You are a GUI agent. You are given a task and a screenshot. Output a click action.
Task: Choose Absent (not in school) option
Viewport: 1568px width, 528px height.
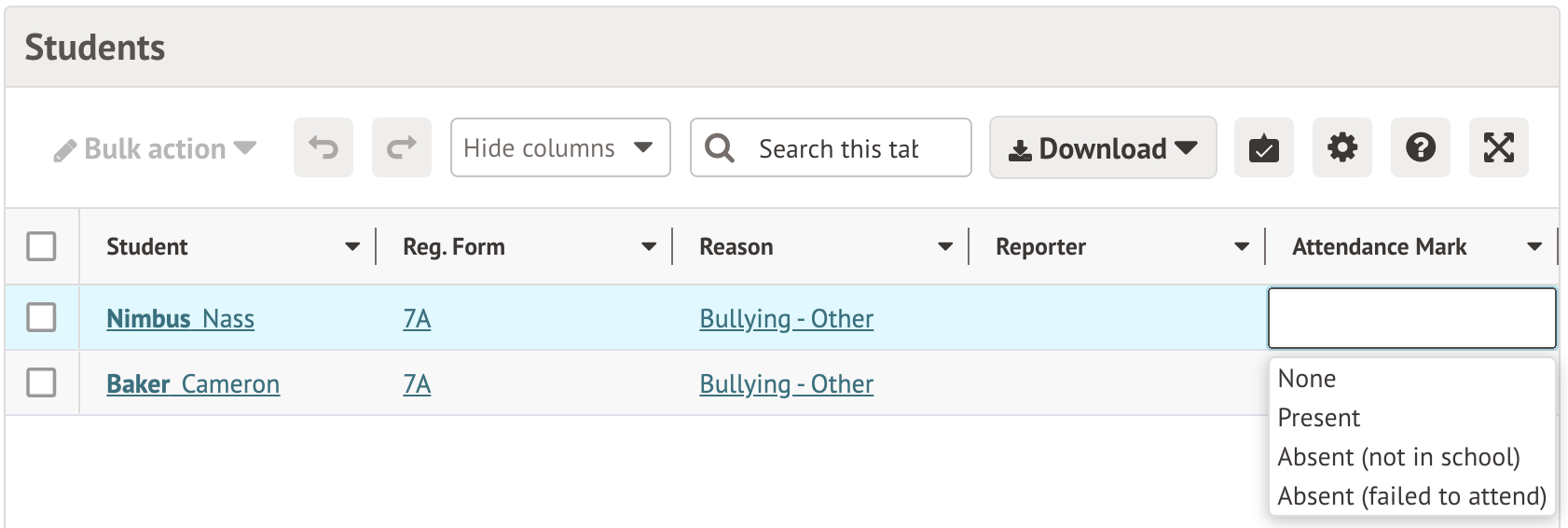(1398, 457)
